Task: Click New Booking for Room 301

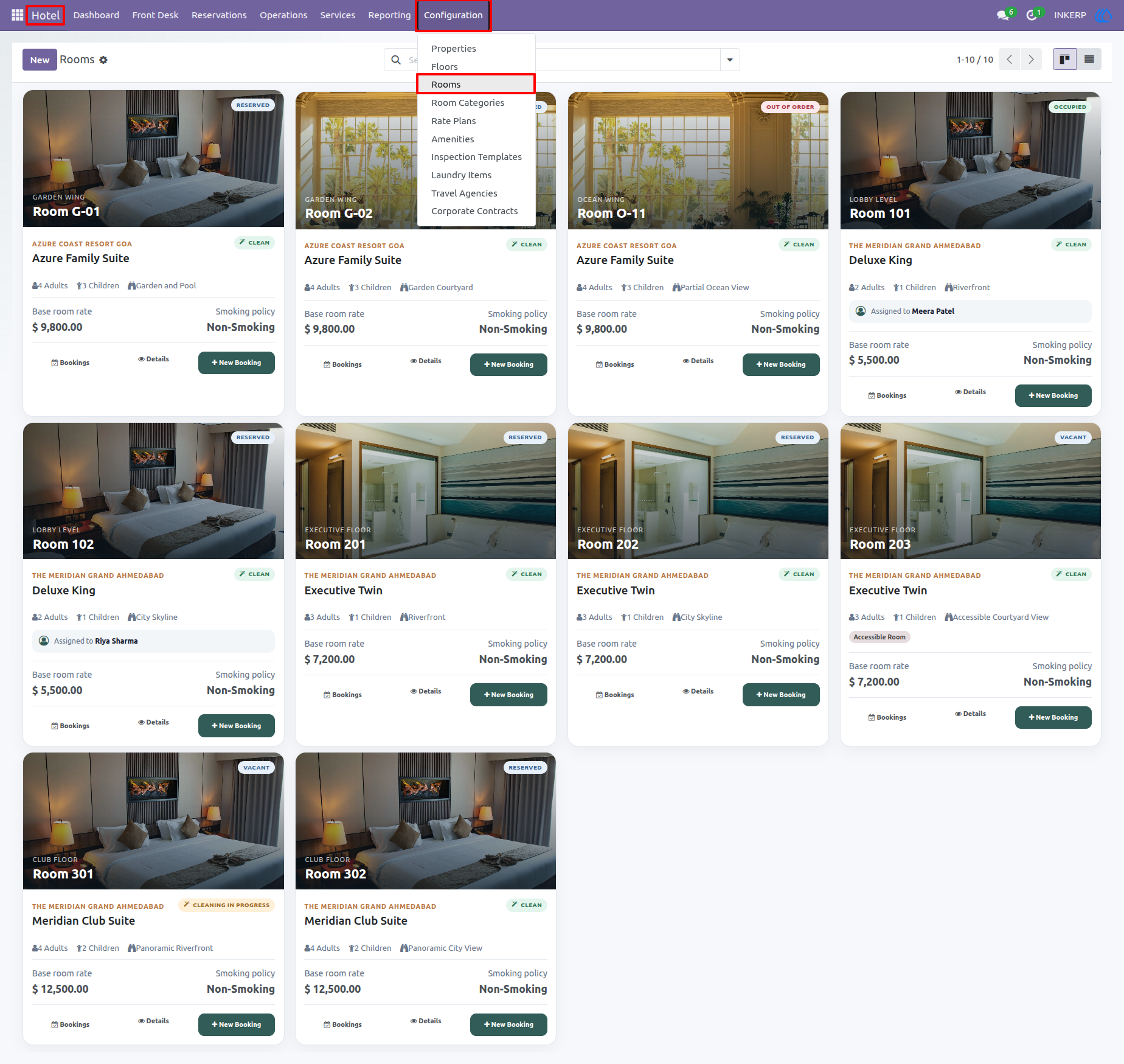Action: click(237, 1025)
